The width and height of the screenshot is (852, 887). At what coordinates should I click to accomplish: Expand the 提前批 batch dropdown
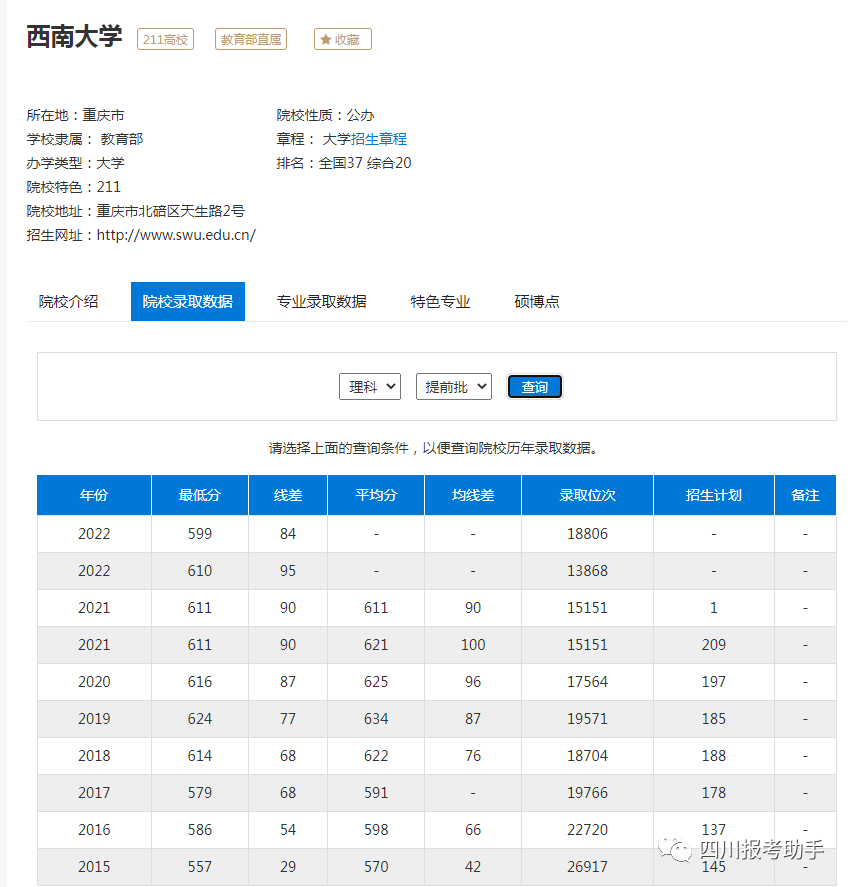454,387
